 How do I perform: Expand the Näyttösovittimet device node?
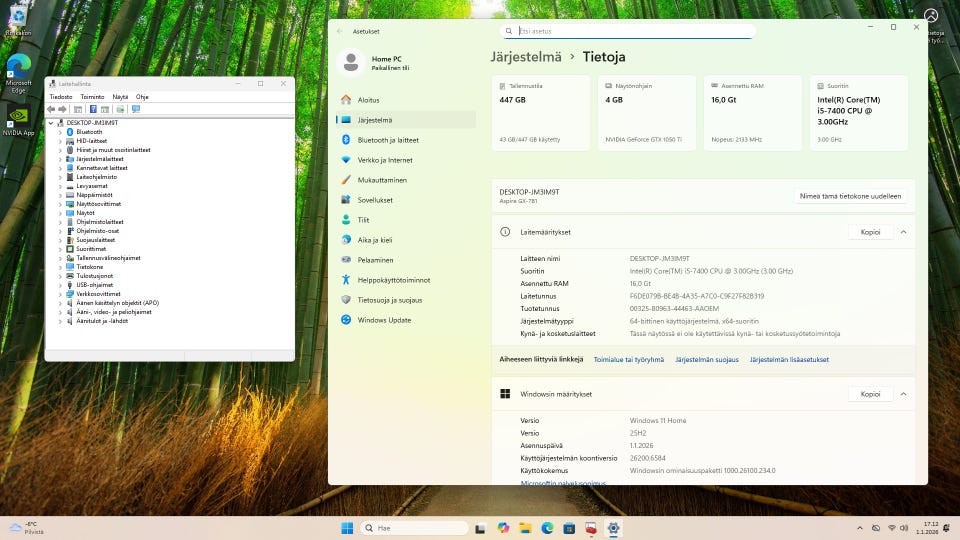(x=60, y=204)
